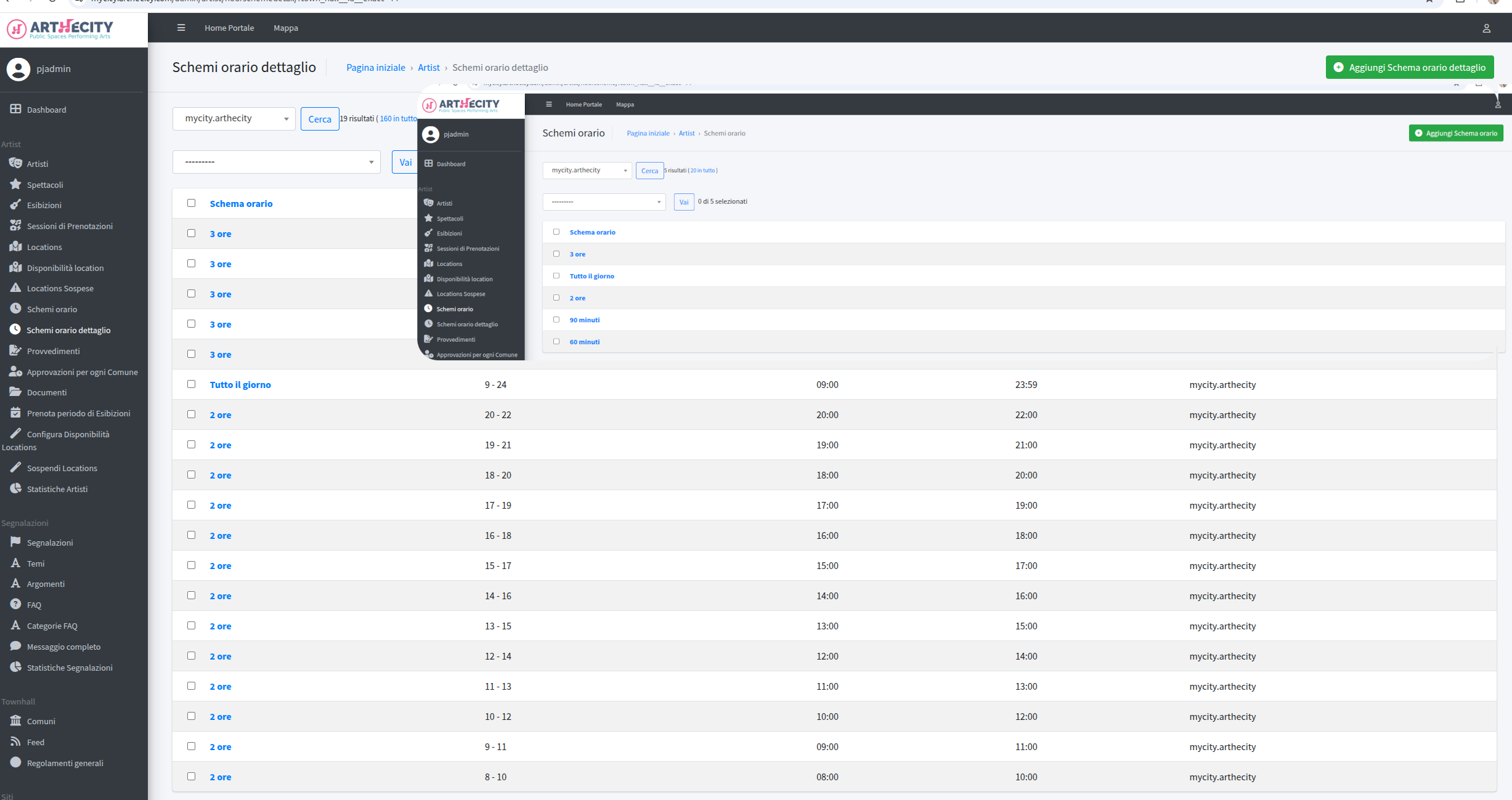The height and width of the screenshot is (800, 1512).
Task: Open Home Portale in top navigation
Action: [229, 28]
